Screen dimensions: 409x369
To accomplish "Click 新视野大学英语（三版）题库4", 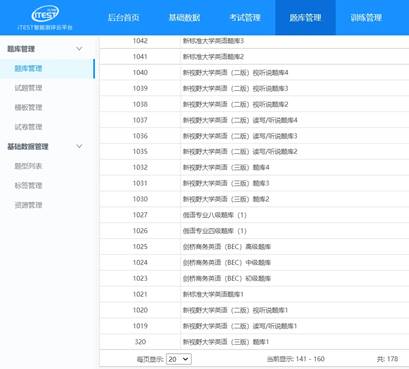I will click(x=226, y=167).
